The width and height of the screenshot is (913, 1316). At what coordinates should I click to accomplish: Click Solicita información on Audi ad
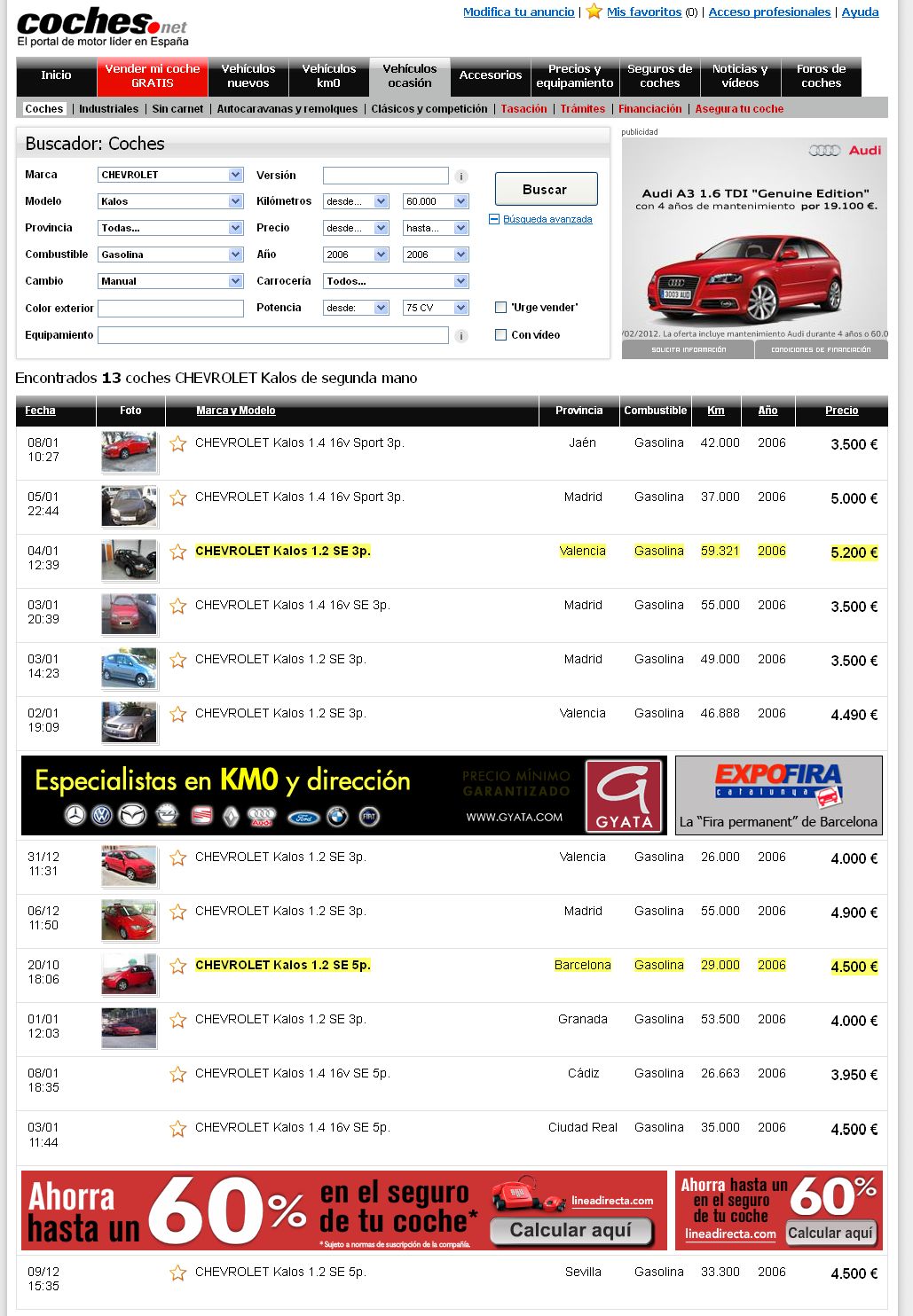689,349
